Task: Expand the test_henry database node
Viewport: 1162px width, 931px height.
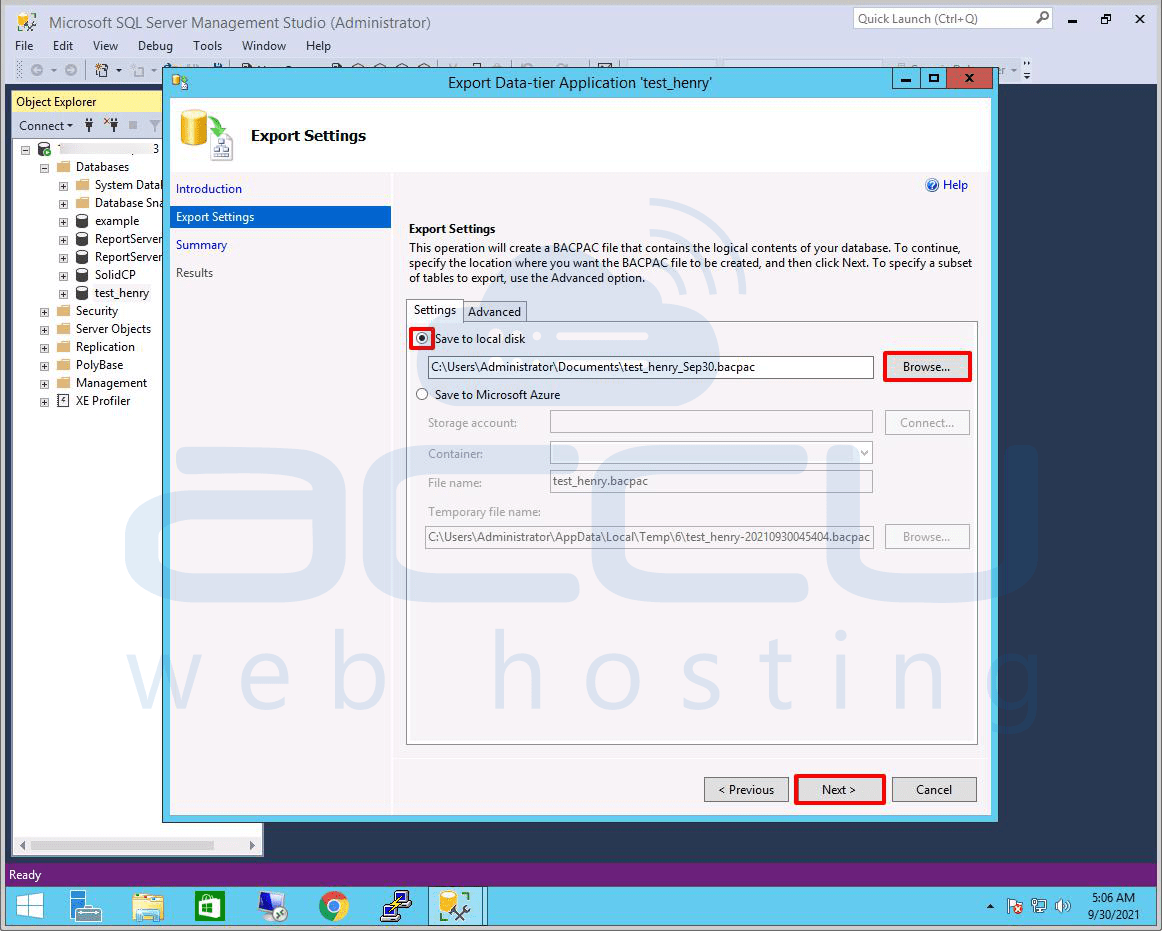Action: coord(63,294)
